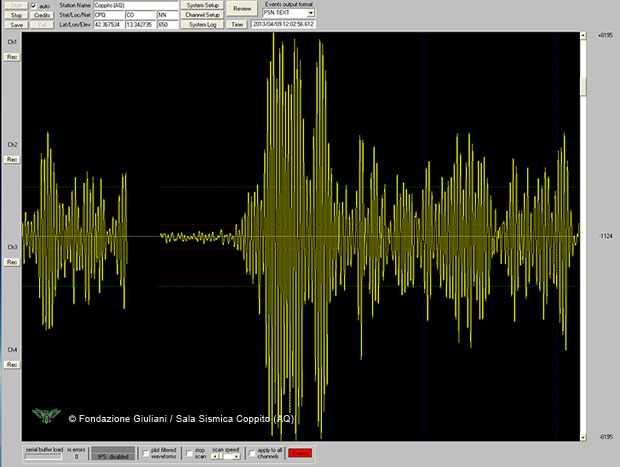Decrease scan speed with left arrow
Viewport: 620px width, 467px height.
215,457
